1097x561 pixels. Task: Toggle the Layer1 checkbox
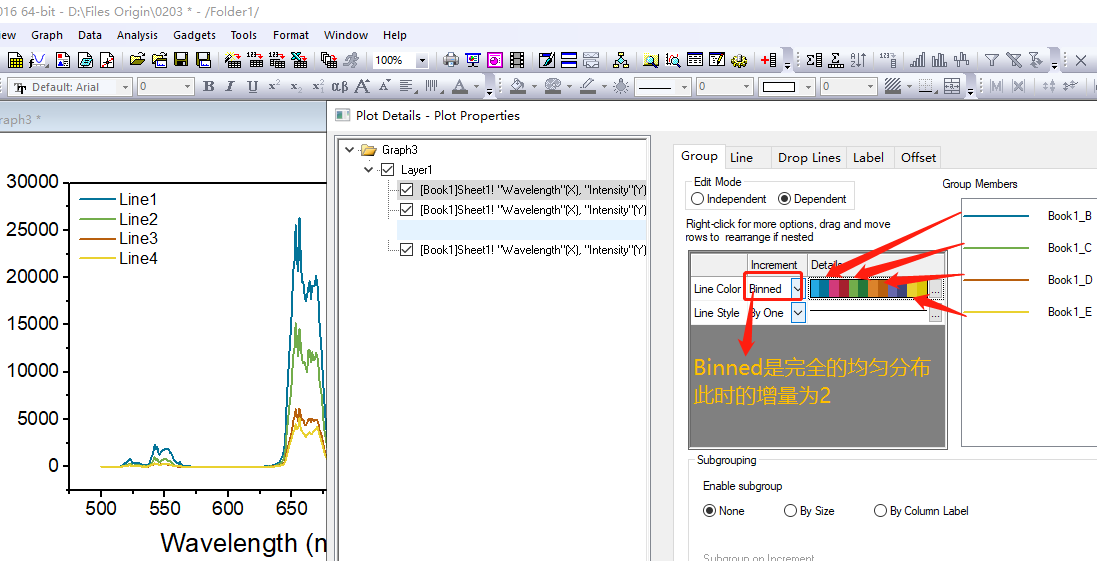388,169
